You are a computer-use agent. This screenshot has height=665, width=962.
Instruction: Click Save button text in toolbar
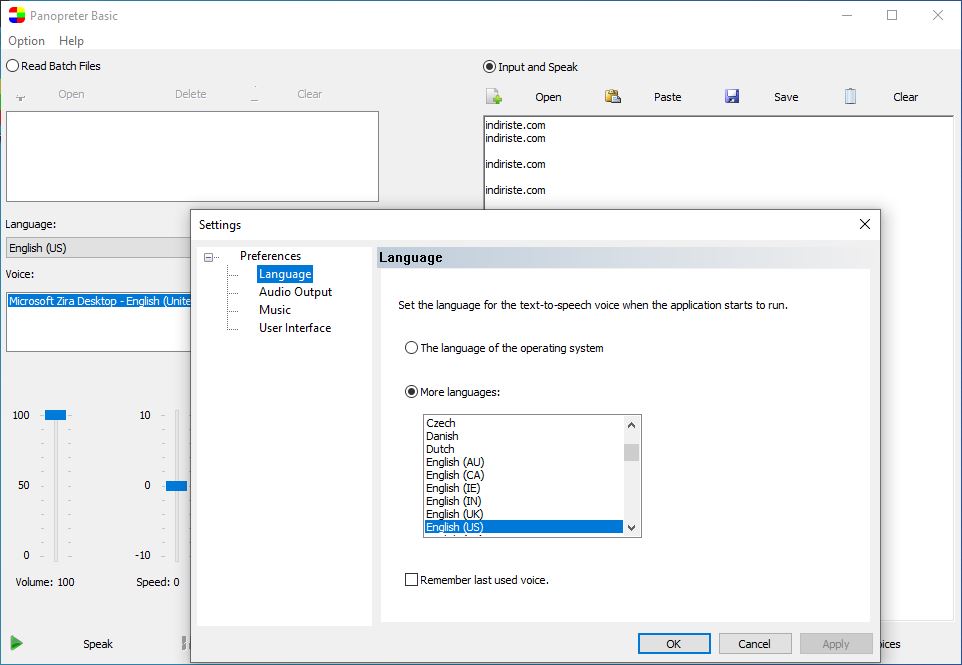(786, 97)
